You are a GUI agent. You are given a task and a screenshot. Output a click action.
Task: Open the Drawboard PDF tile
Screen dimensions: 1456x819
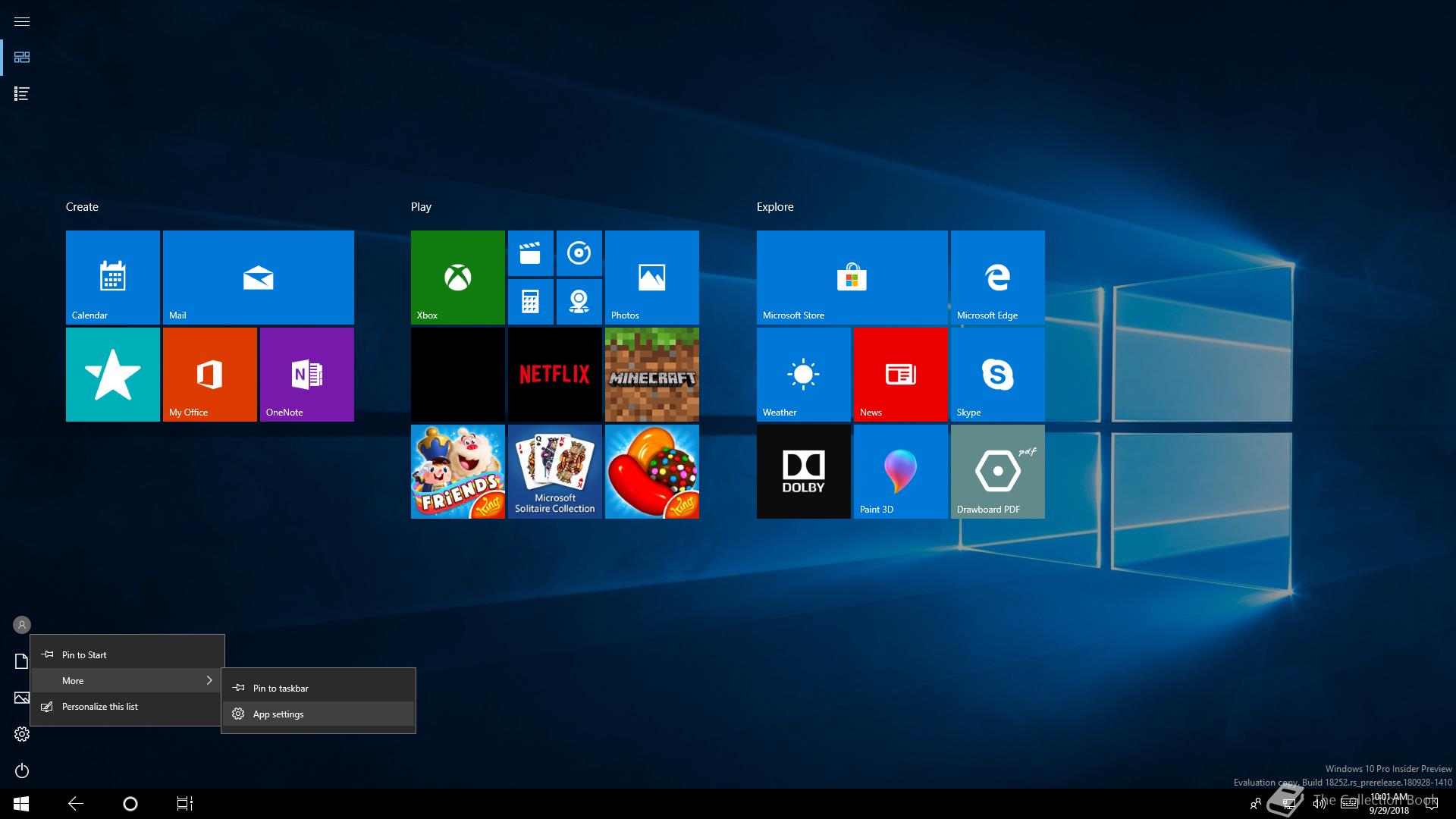point(998,472)
